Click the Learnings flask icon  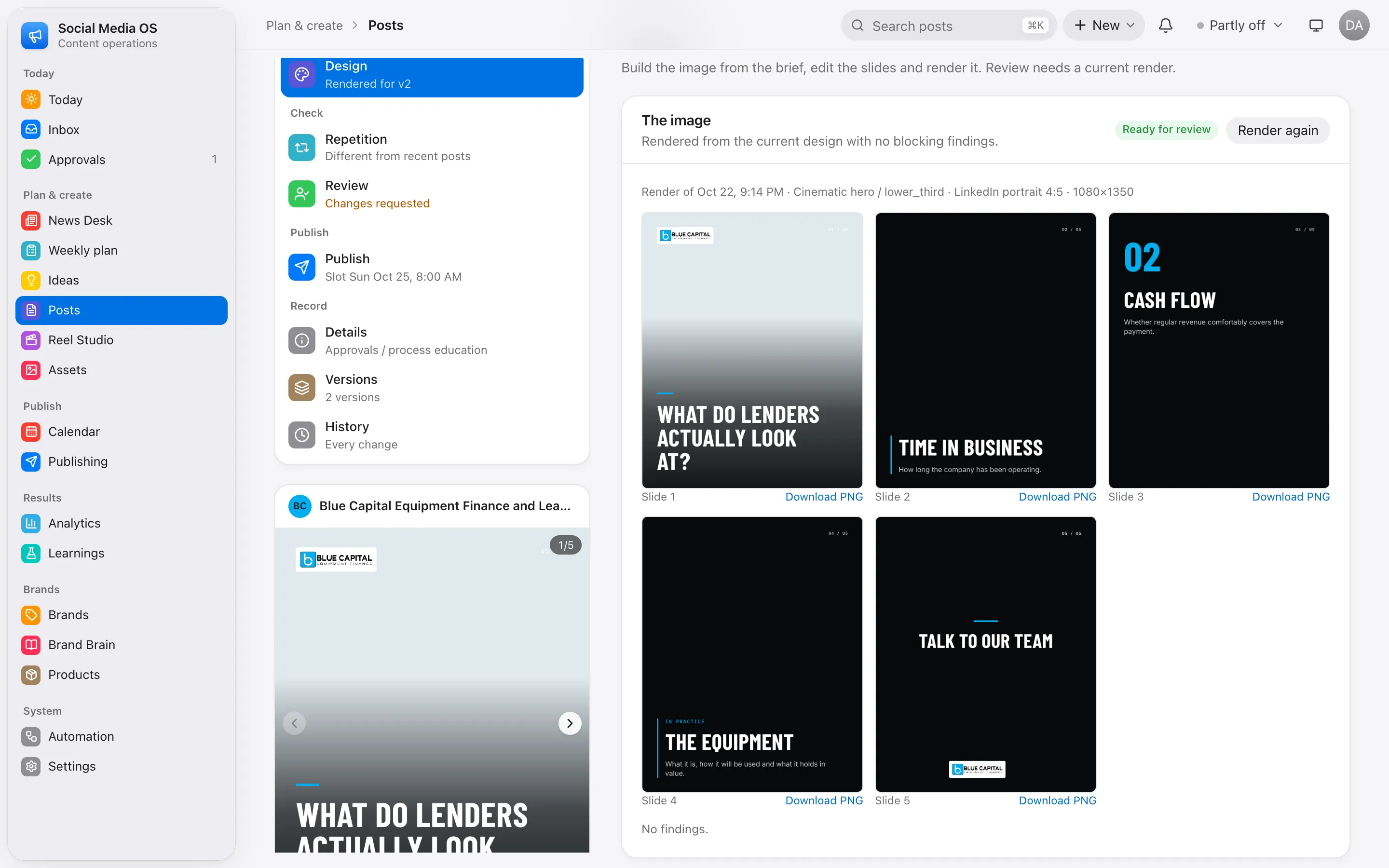tap(31, 554)
